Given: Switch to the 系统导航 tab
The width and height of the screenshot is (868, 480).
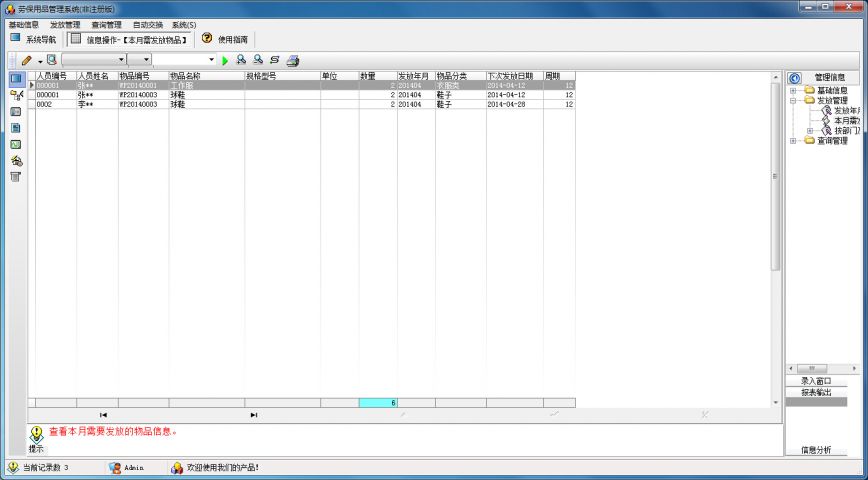Looking at the screenshot, I should click(33, 39).
